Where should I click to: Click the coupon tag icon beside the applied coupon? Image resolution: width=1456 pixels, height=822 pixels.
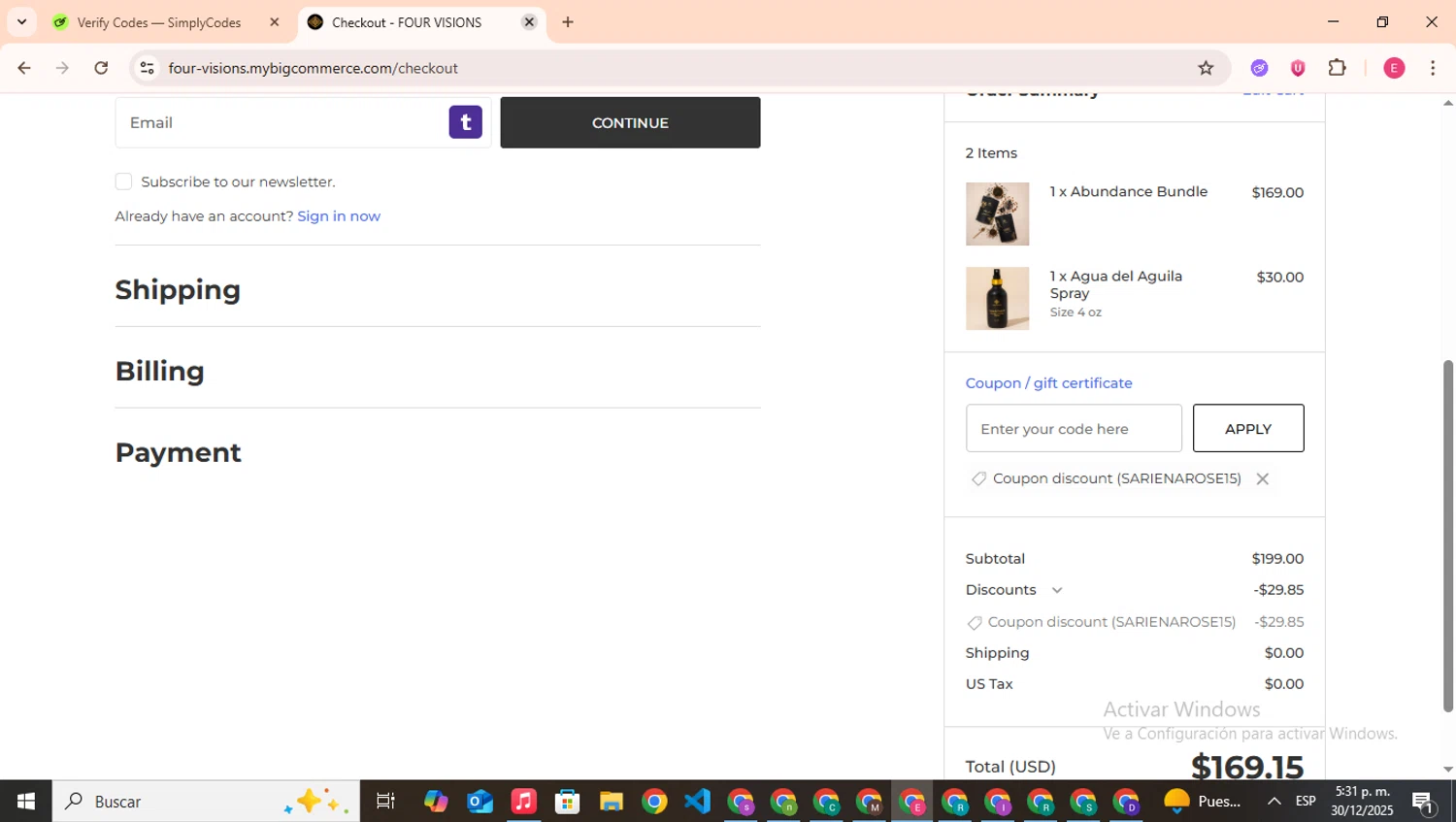point(978,478)
